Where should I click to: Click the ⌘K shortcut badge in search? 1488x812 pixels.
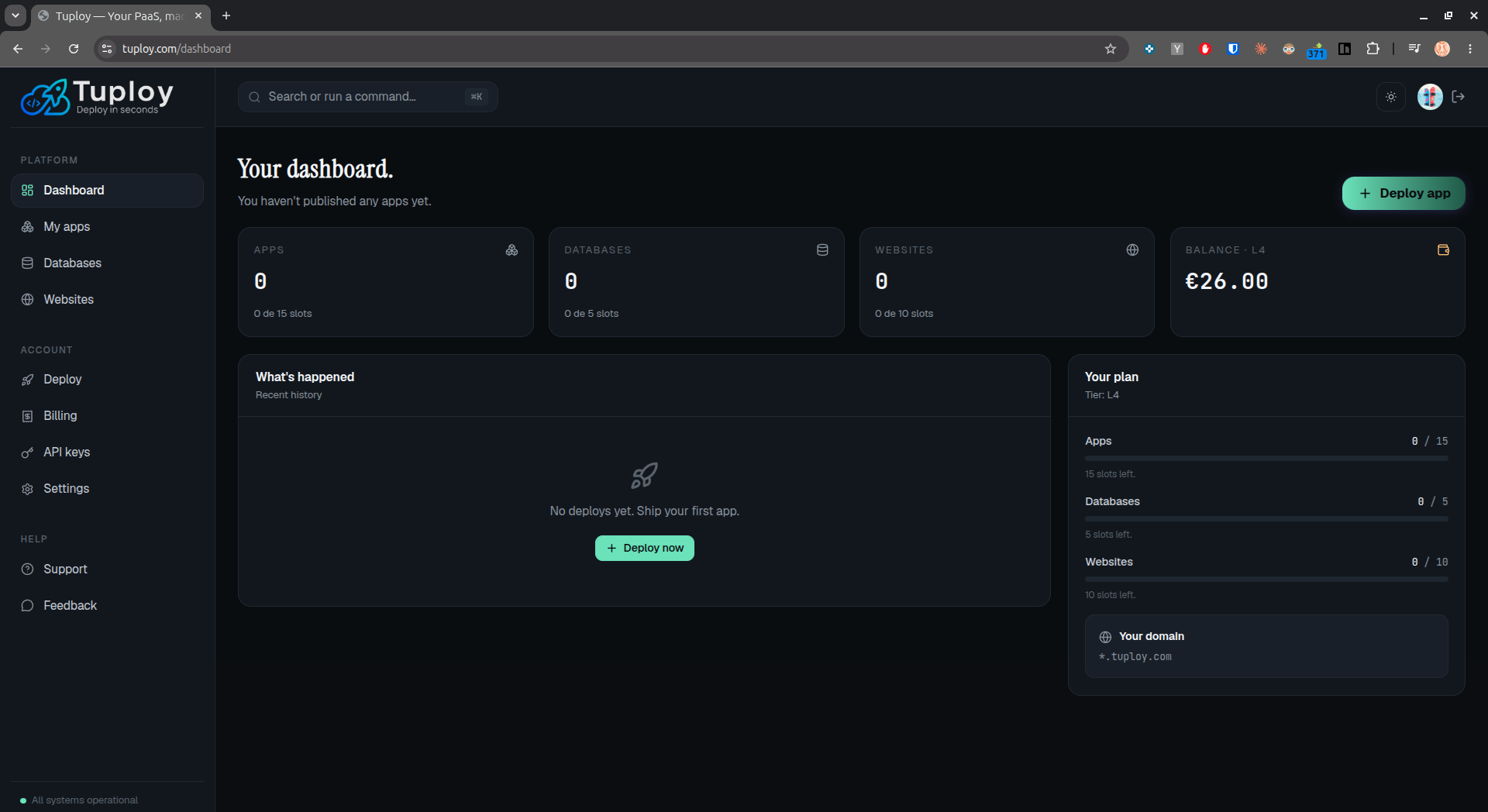[476, 97]
